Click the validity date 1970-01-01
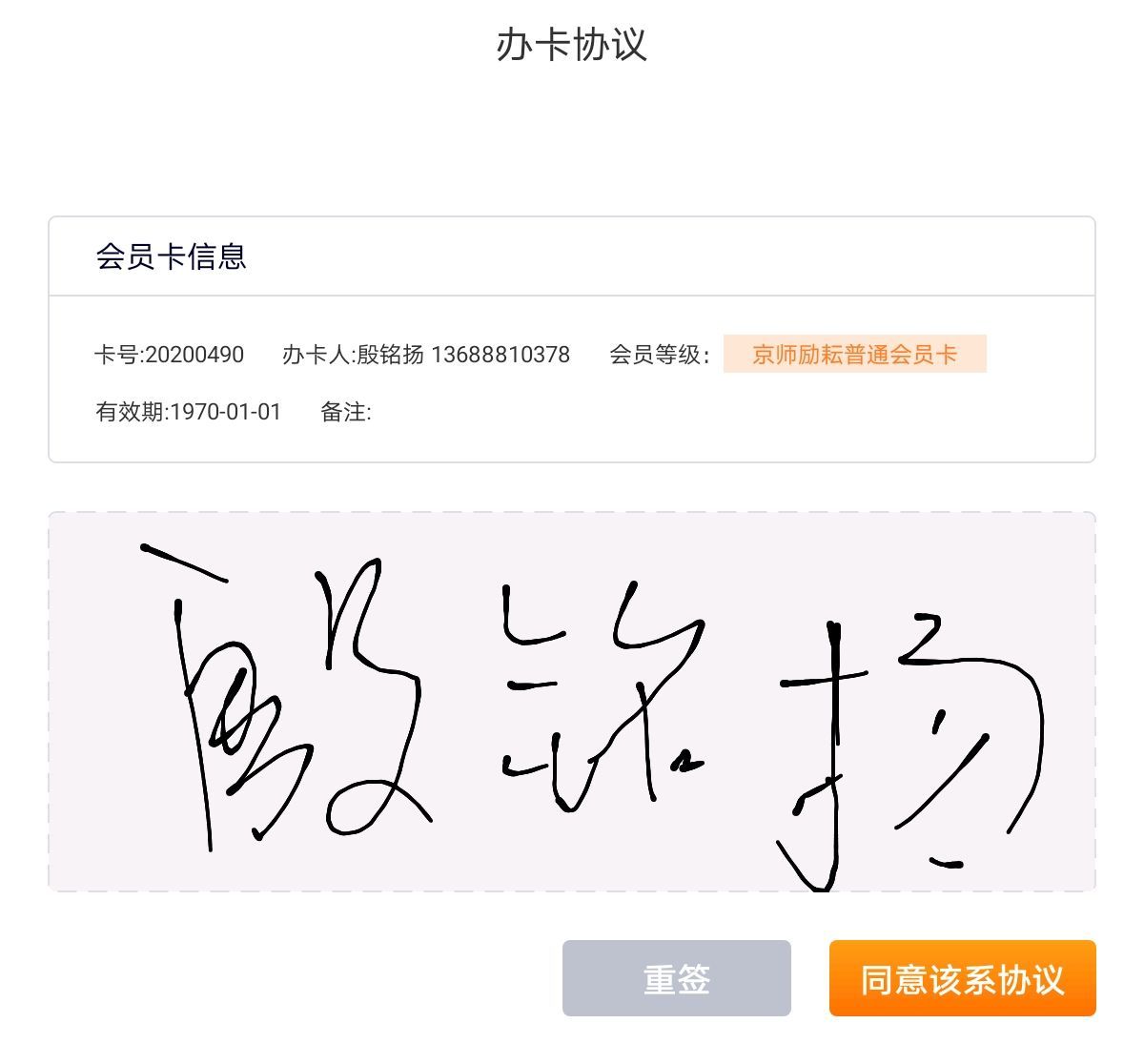1144x1064 pixels. tap(226, 412)
